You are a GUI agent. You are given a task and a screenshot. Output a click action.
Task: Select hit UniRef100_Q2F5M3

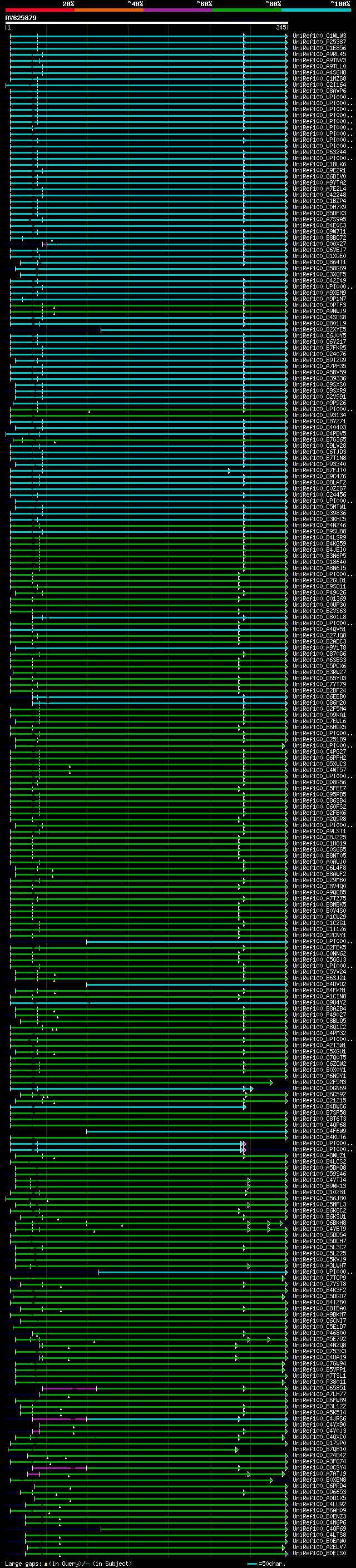click(x=319, y=1082)
